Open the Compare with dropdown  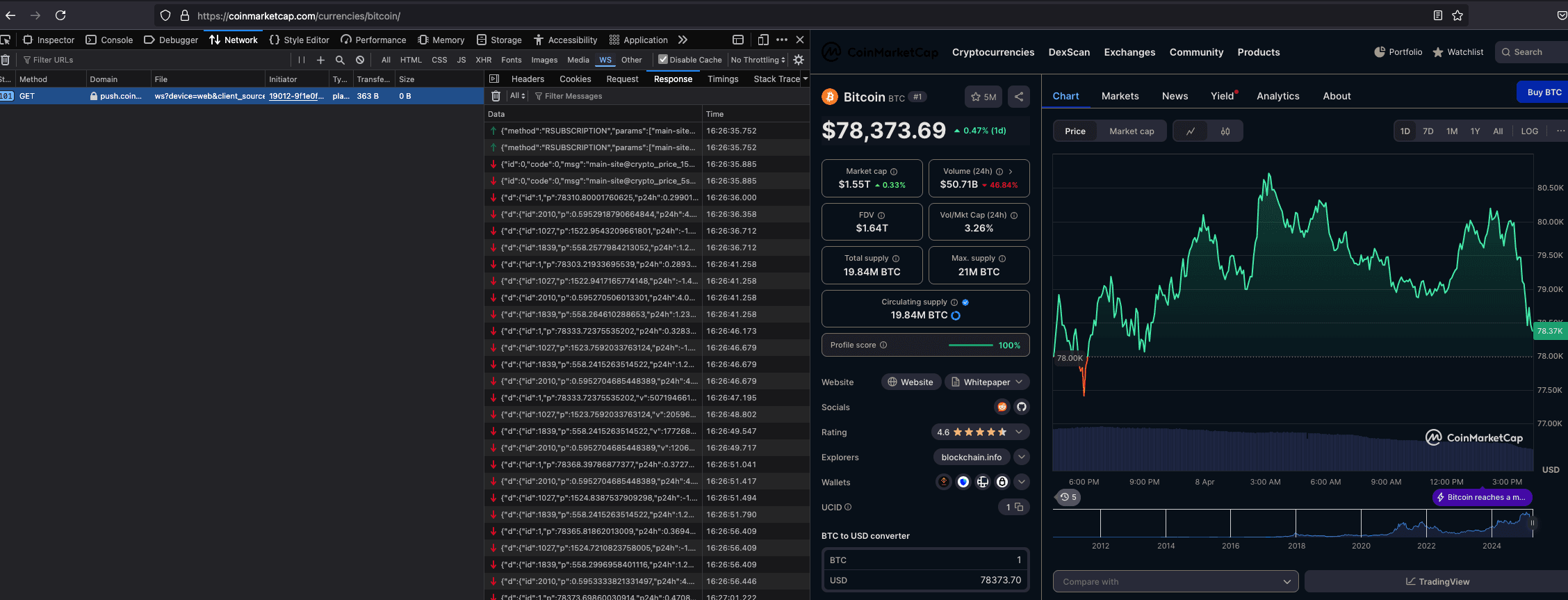pyautogui.click(x=1176, y=581)
